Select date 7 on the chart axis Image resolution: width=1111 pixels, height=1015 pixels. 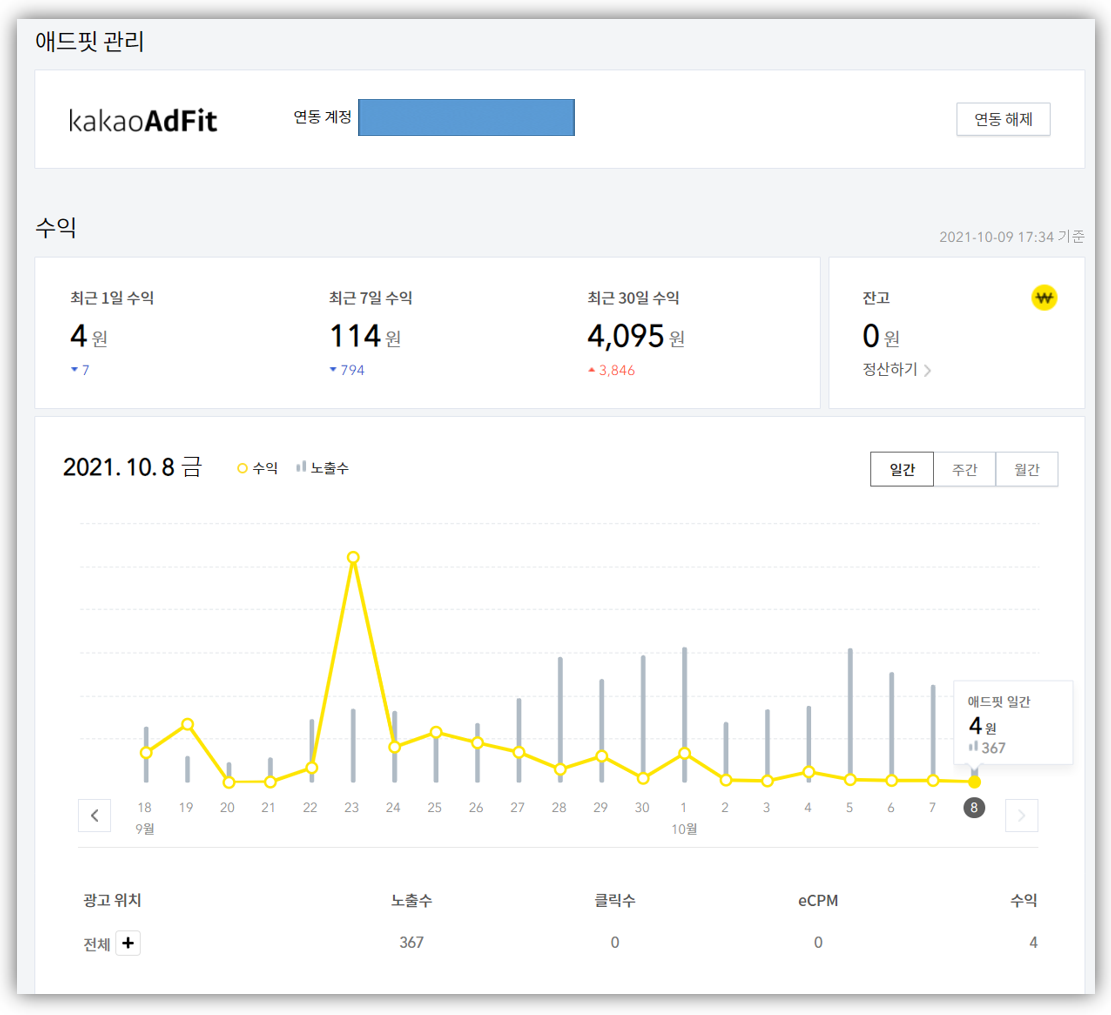(x=932, y=807)
